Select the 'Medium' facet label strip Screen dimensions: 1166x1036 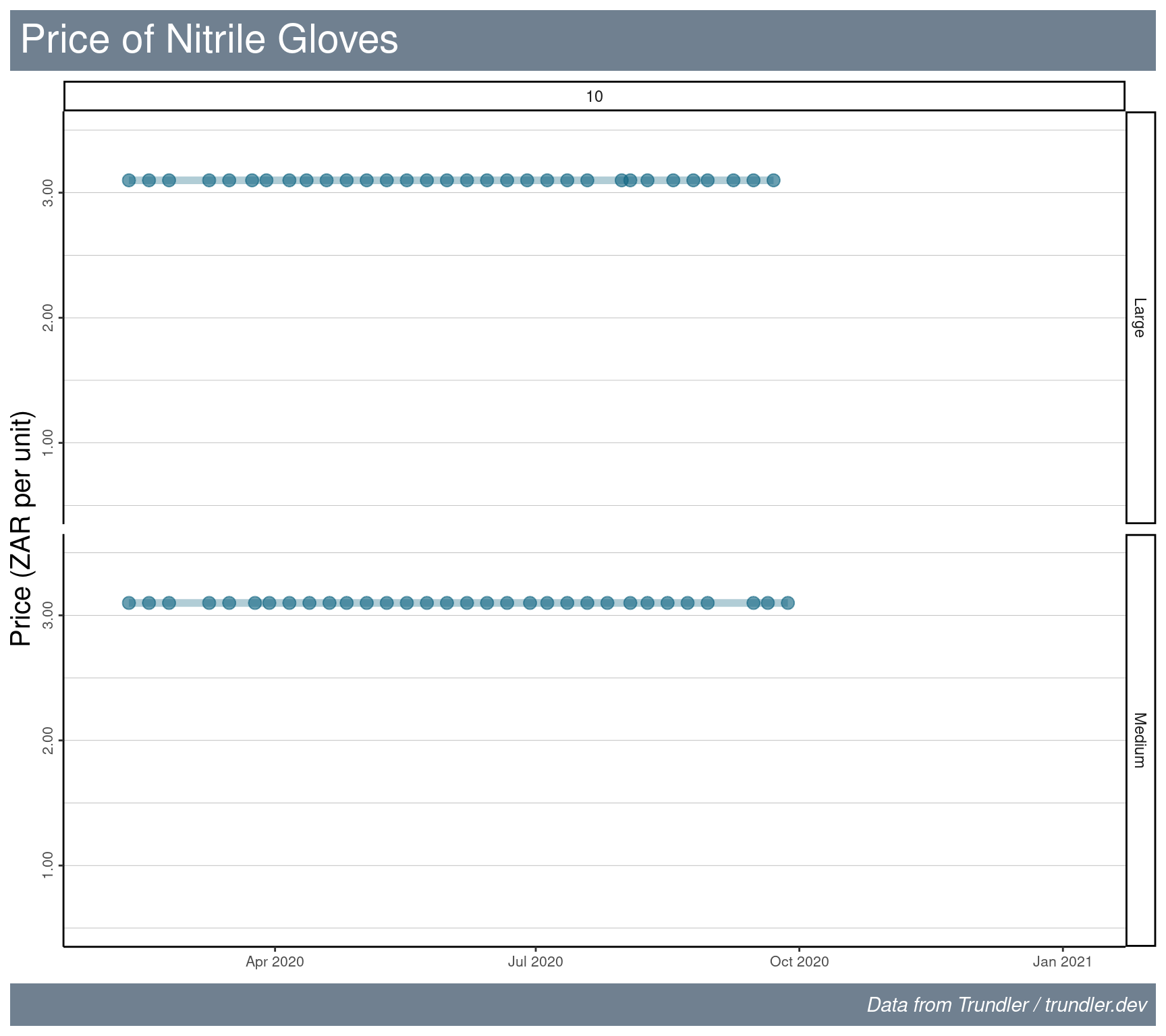(x=1140, y=740)
